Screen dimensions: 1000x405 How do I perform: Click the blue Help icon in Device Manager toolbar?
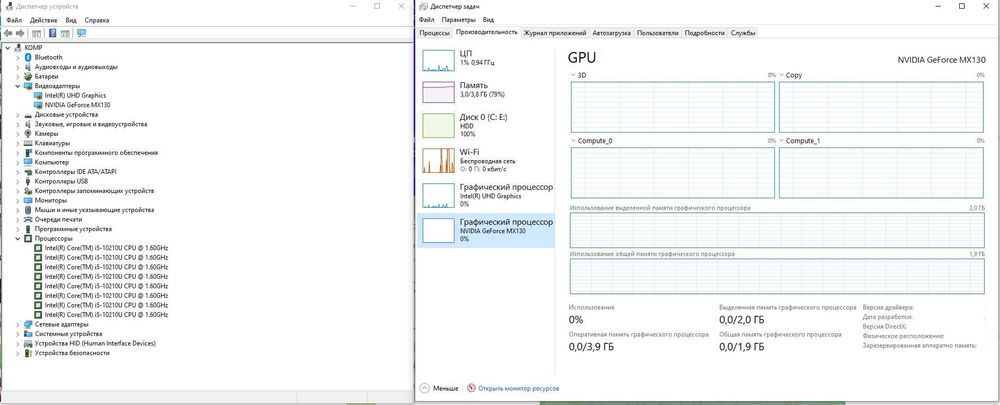[x=52, y=33]
